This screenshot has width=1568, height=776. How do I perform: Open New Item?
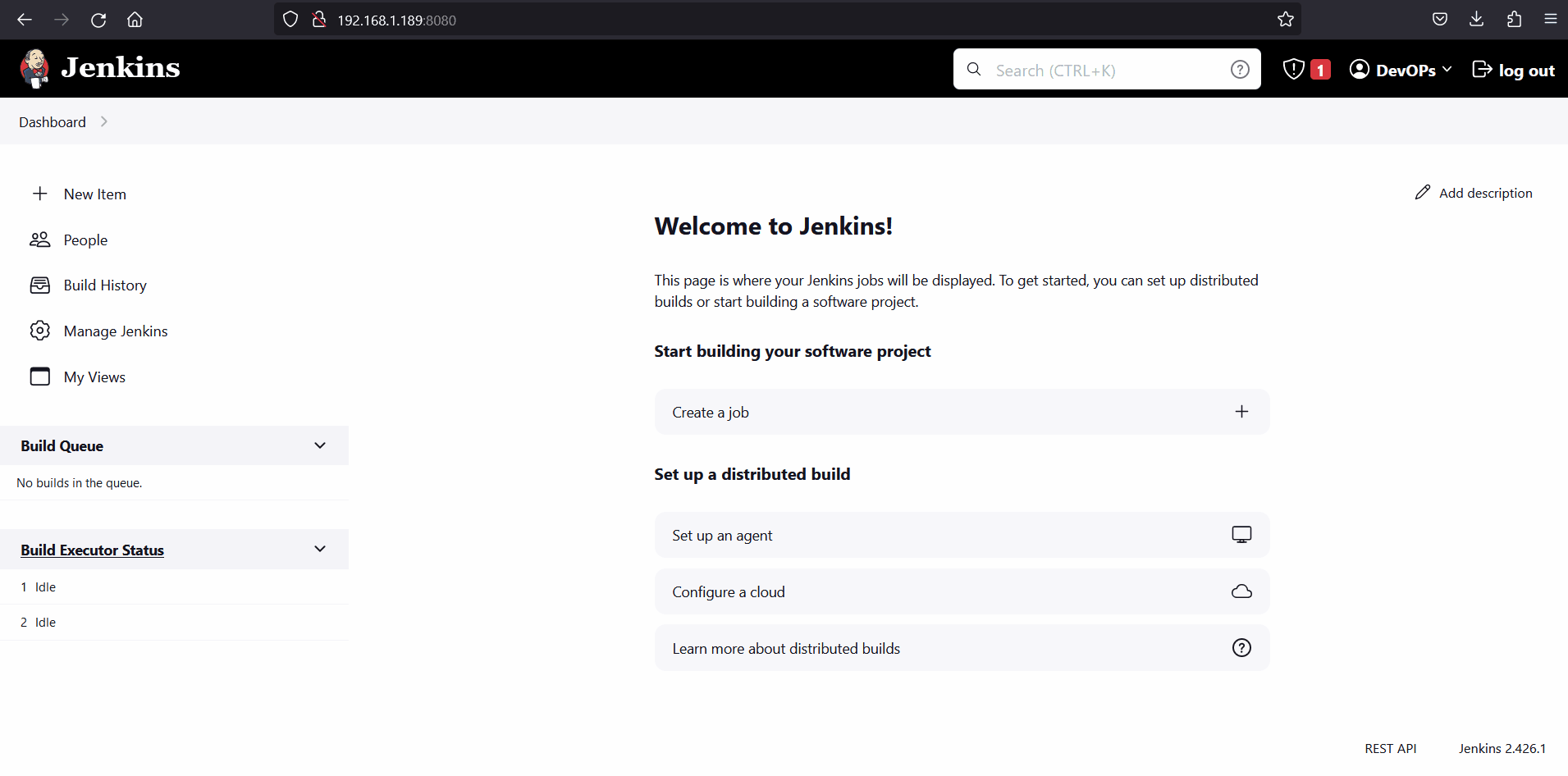click(x=95, y=194)
